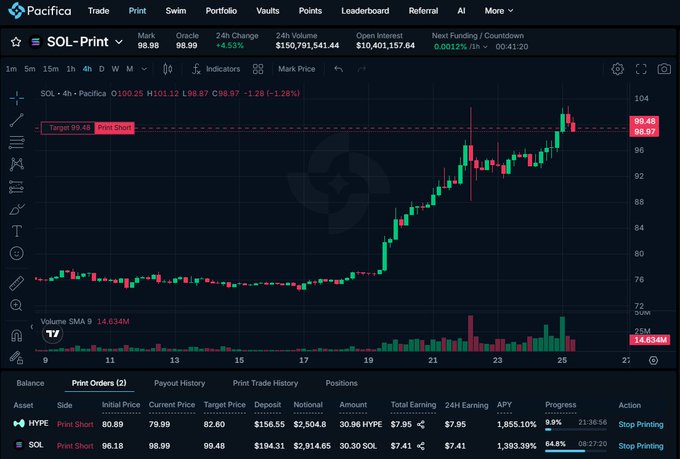Screen dimensions: 680x459
Task: Open the Print page
Action: (x=137, y=10)
